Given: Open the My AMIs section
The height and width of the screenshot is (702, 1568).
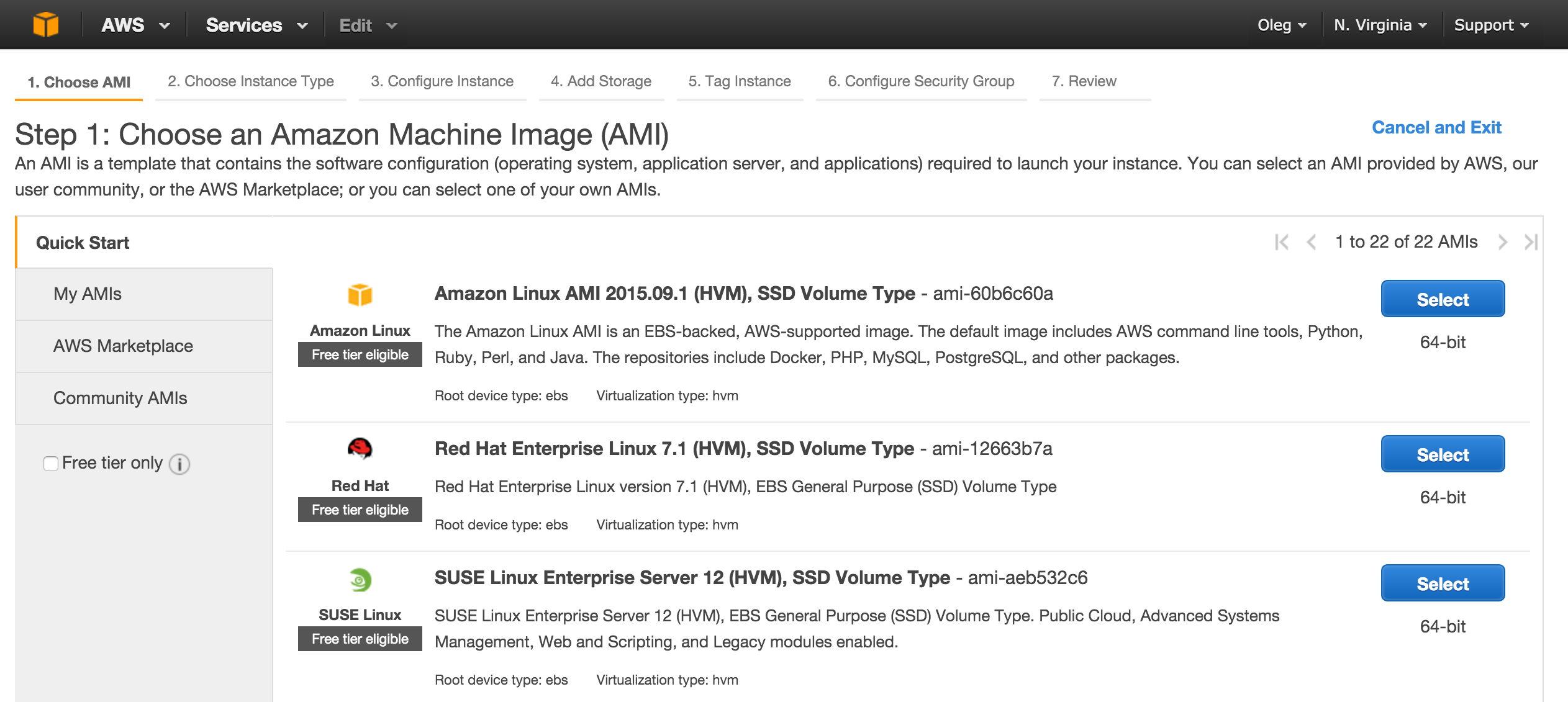Looking at the screenshot, I should click(x=144, y=294).
